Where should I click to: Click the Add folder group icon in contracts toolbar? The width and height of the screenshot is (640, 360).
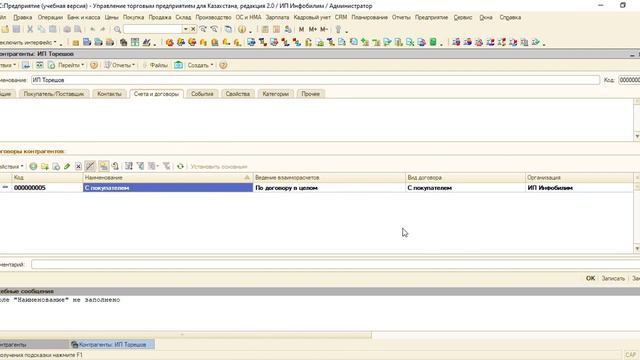44,166
